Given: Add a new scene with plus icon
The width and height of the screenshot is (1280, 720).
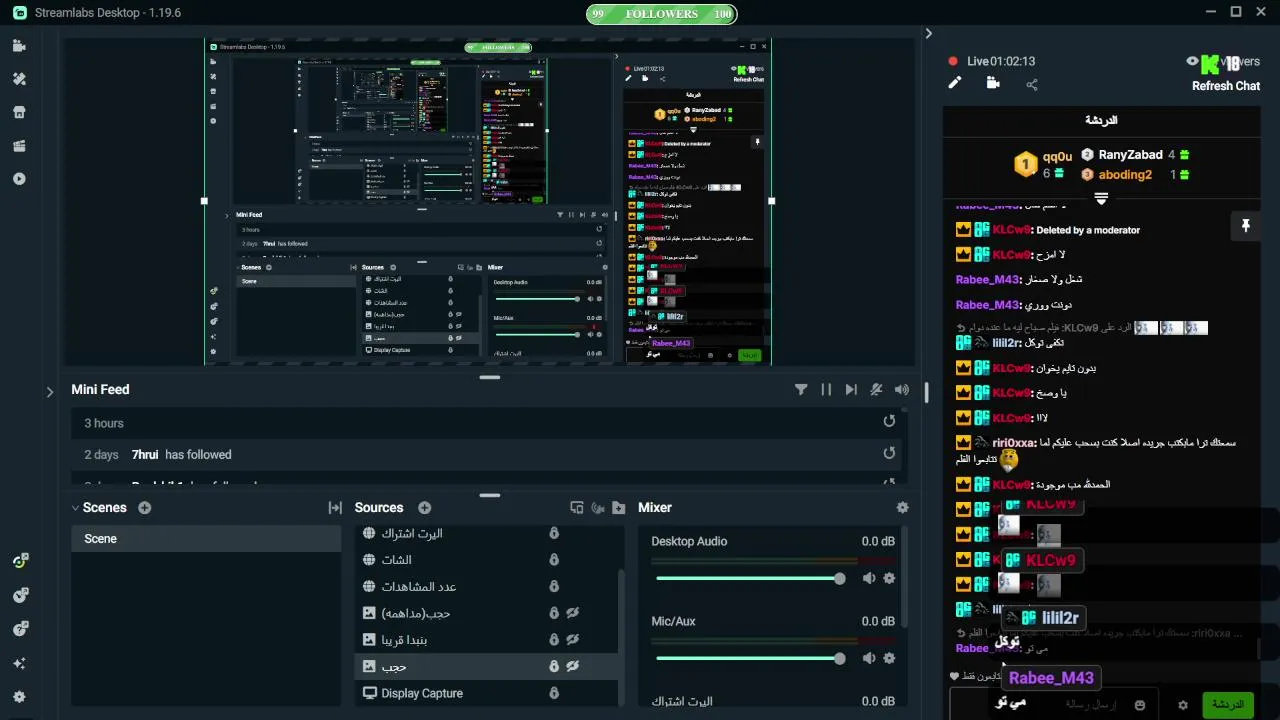Looking at the screenshot, I should [145, 508].
